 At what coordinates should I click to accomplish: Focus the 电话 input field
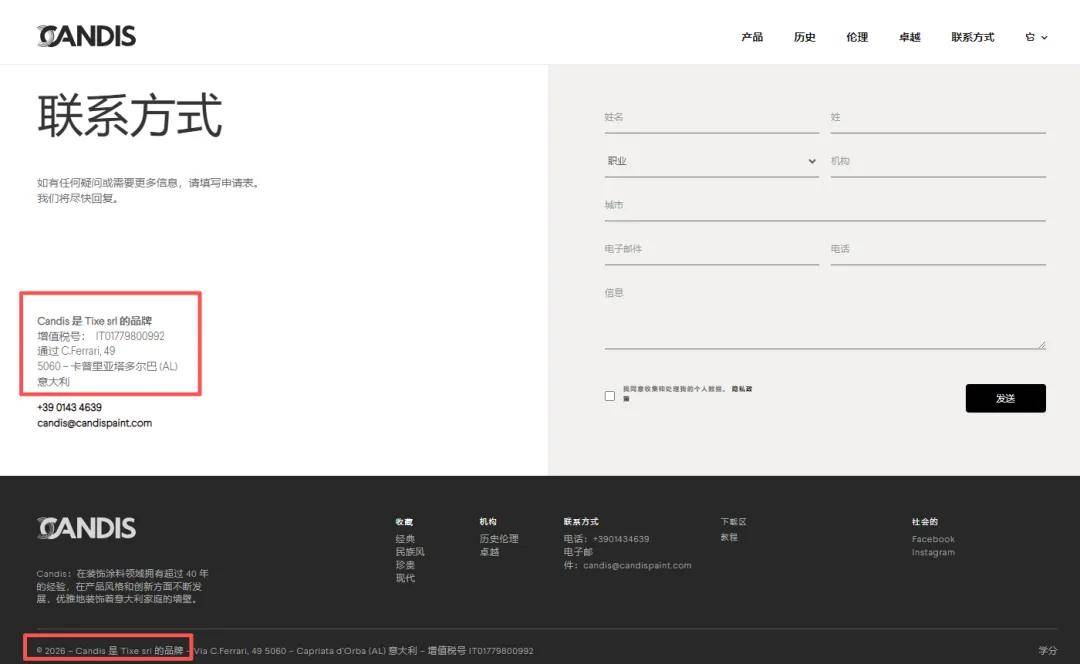tap(938, 249)
